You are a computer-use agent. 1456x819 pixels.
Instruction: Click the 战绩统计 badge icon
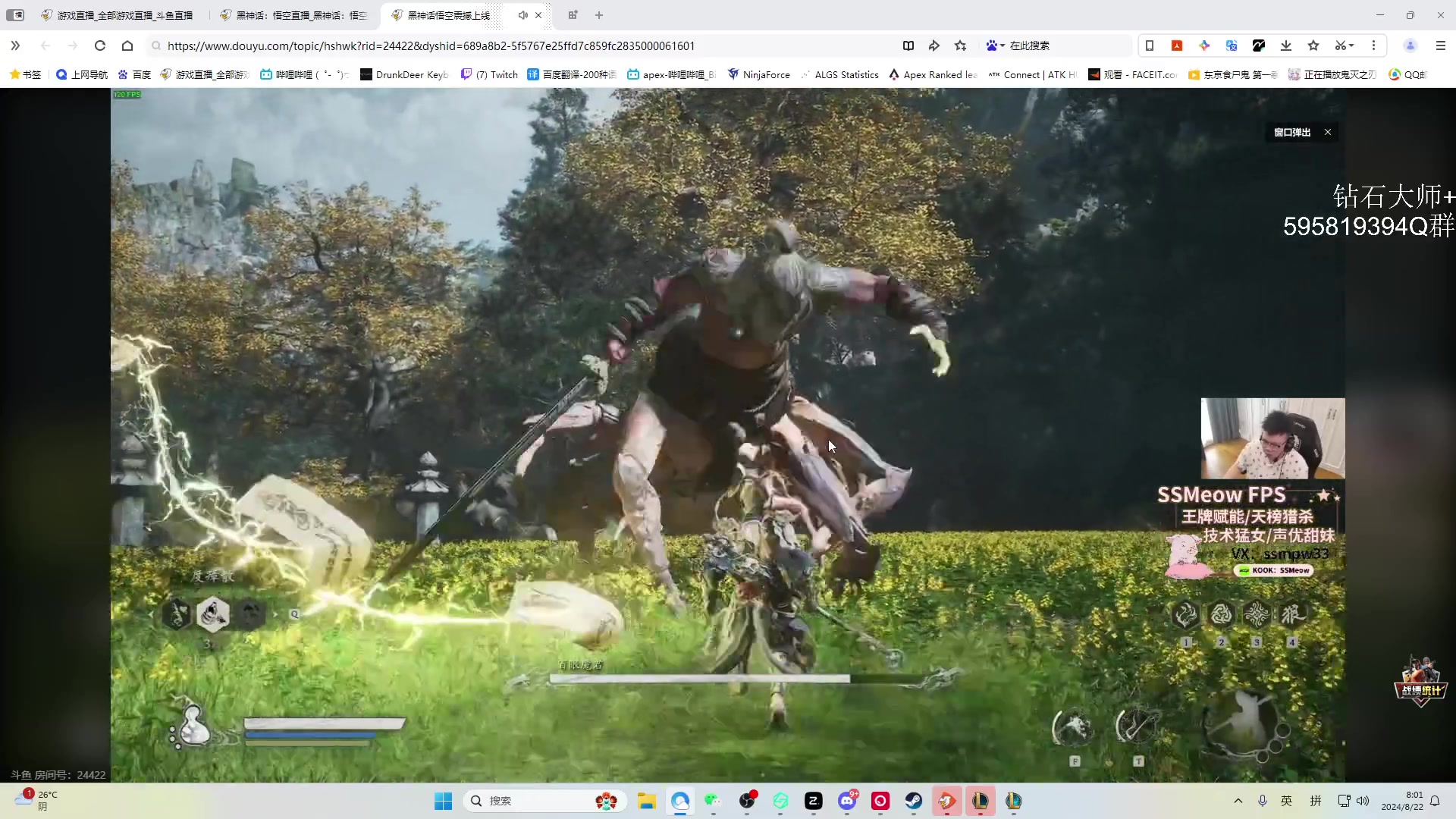click(x=1420, y=681)
